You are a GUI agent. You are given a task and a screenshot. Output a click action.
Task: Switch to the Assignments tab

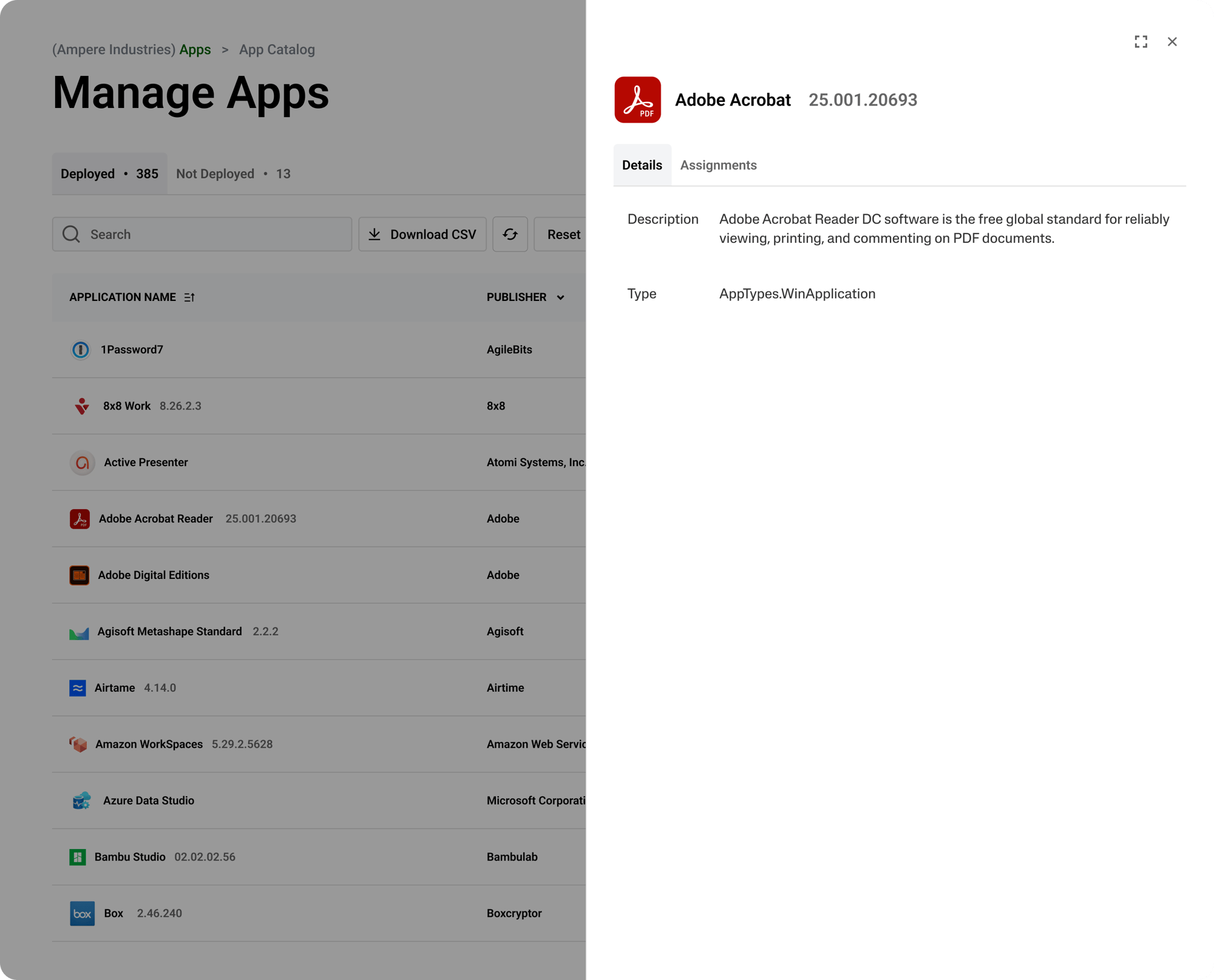coord(718,165)
